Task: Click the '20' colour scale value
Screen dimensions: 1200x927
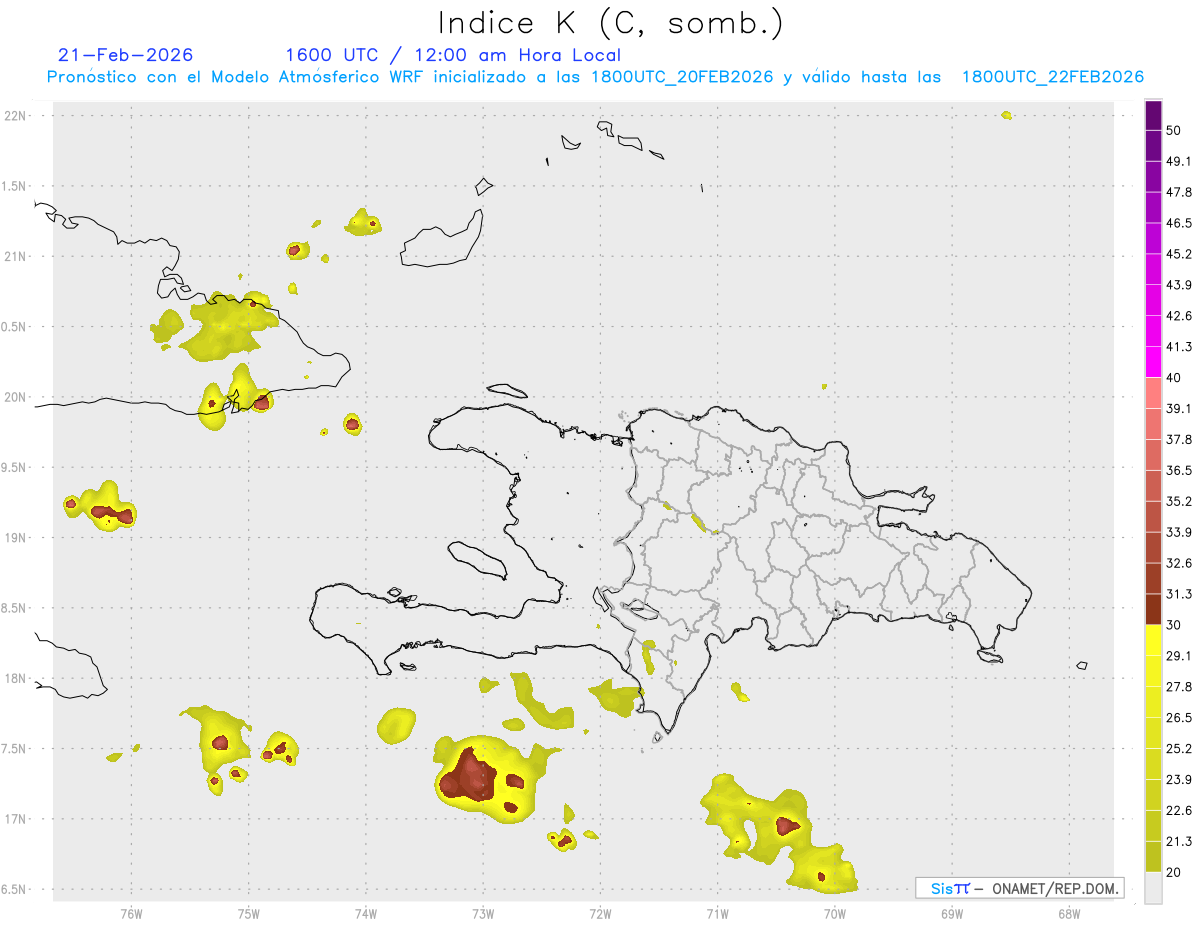Action: coord(1174,873)
